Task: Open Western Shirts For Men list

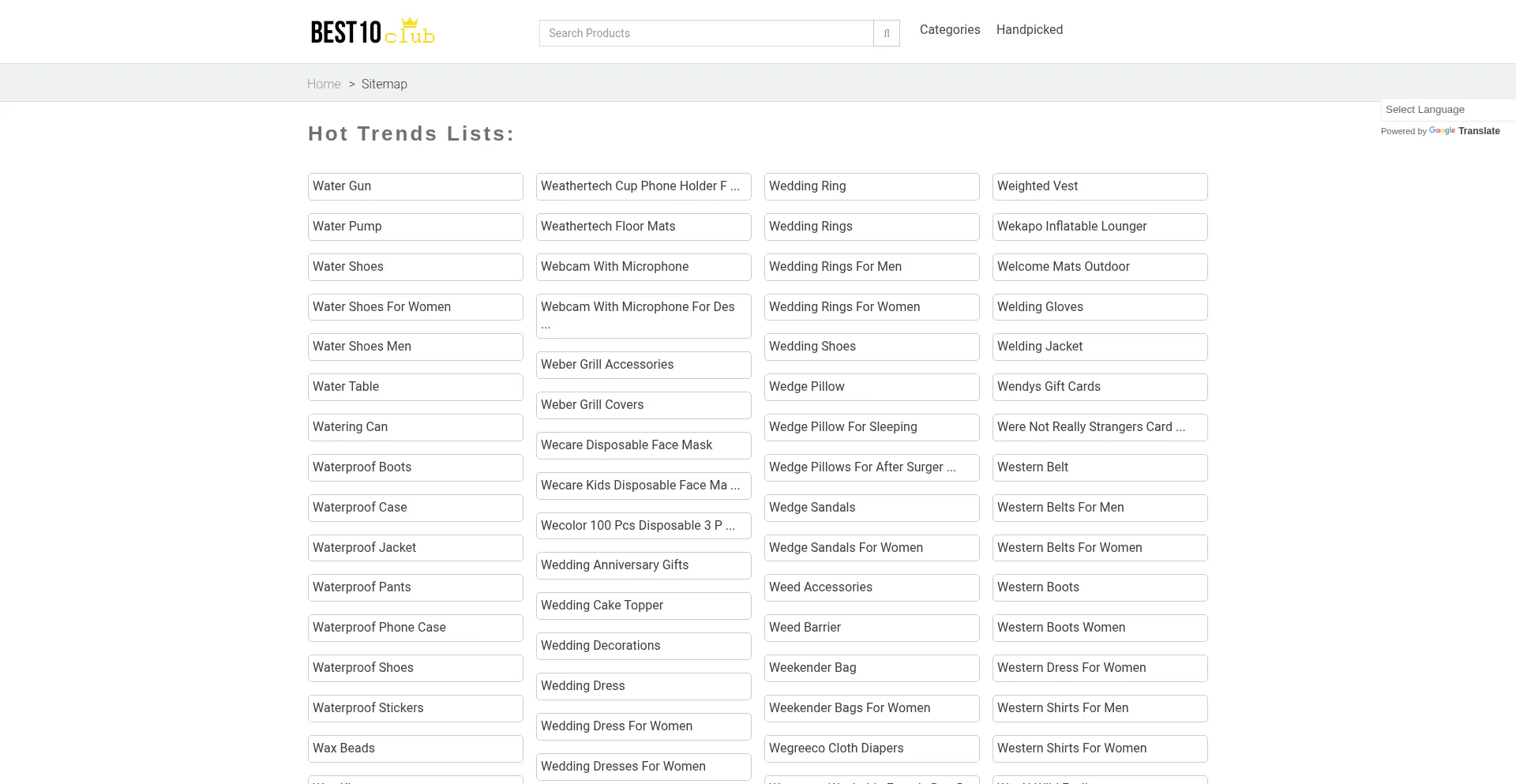Action: pos(1100,708)
